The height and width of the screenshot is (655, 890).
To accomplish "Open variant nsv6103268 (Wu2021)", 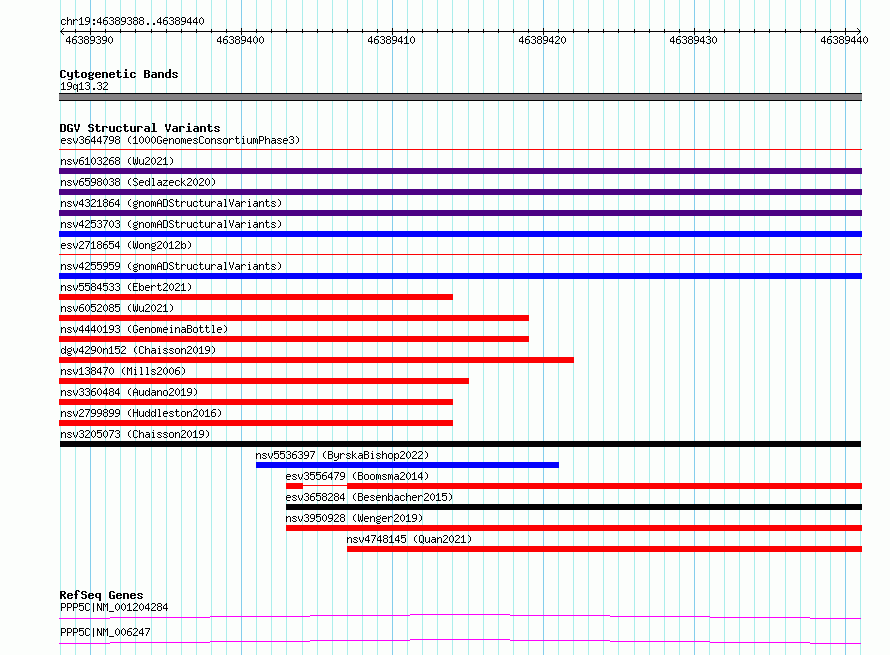I will (117, 161).
